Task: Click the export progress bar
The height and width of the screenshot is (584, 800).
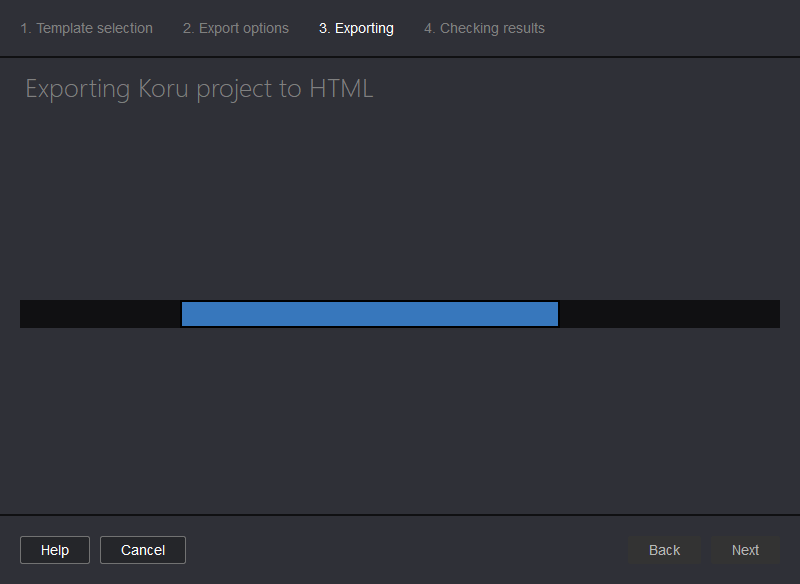Action: tap(400, 313)
